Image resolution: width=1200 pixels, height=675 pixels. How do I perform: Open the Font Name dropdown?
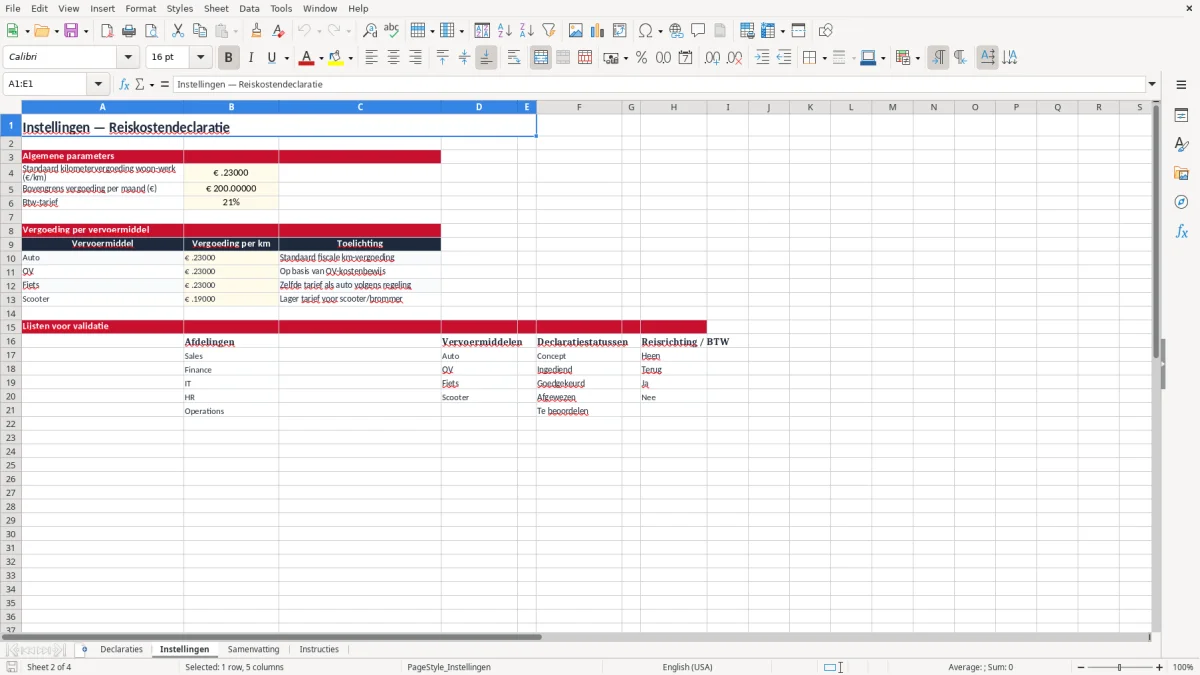coord(128,58)
